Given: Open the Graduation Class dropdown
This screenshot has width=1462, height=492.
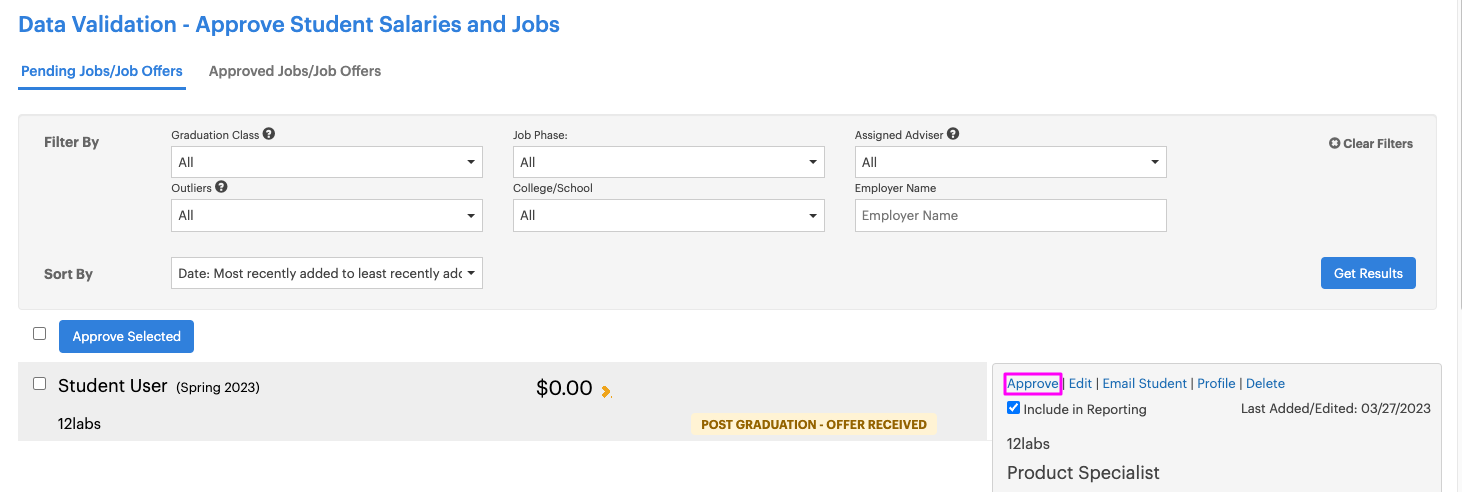Looking at the screenshot, I should tap(327, 162).
